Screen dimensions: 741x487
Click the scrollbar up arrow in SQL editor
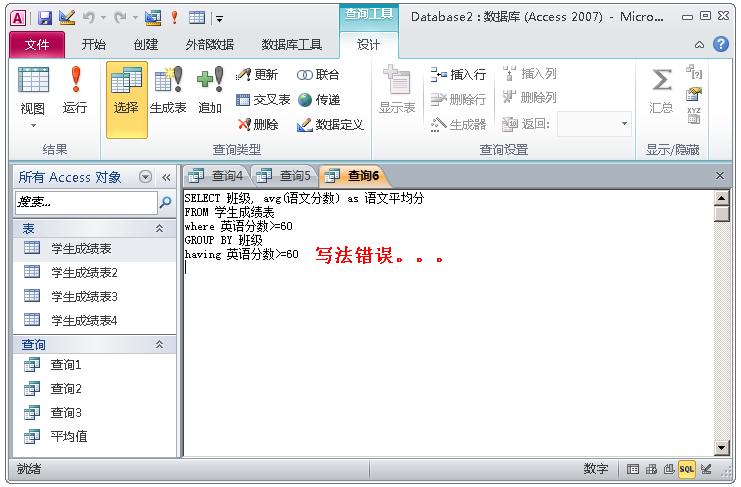pyautogui.click(x=721, y=198)
